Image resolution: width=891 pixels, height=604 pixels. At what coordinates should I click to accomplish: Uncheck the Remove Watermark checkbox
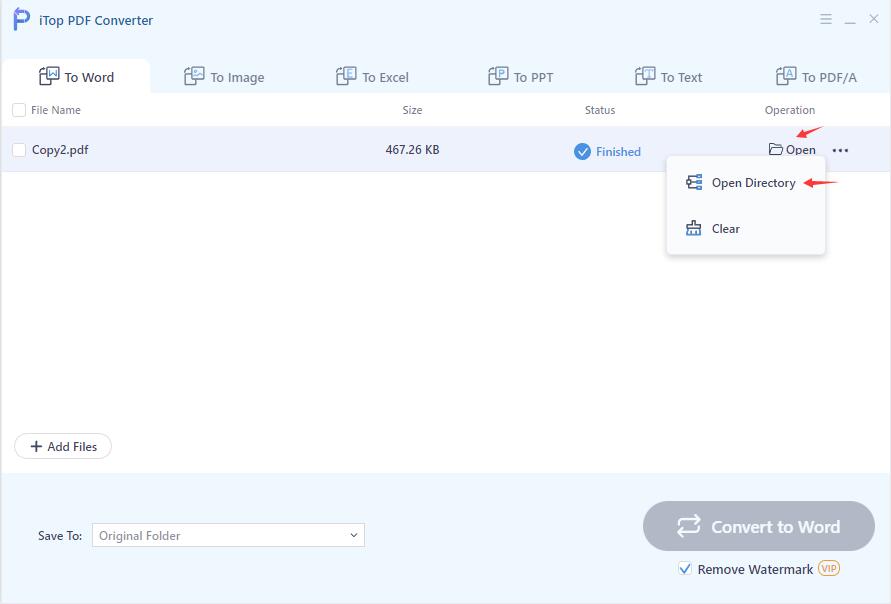[x=685, y=569]
